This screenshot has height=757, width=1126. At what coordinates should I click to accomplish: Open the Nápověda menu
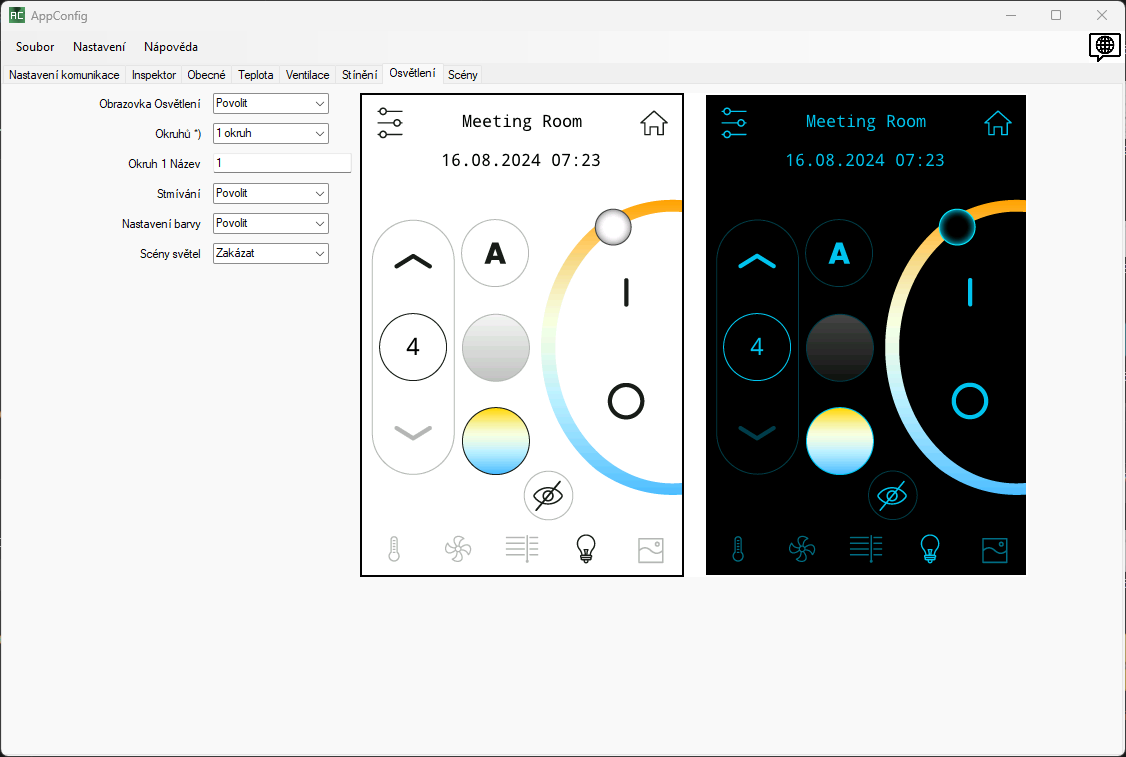[171, 47]
